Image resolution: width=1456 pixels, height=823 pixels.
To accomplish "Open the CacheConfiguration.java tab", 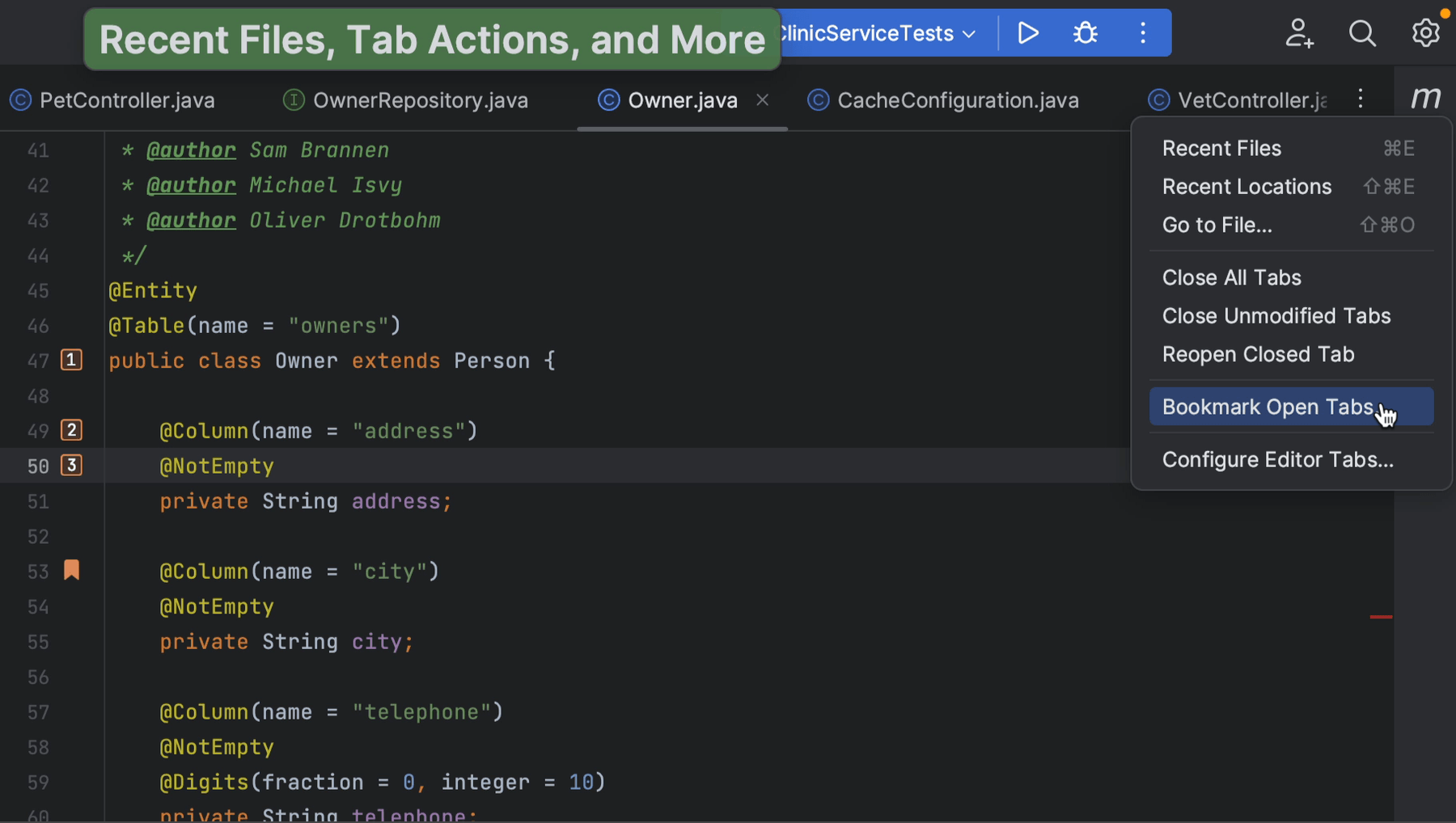I will tap(957, 100).
